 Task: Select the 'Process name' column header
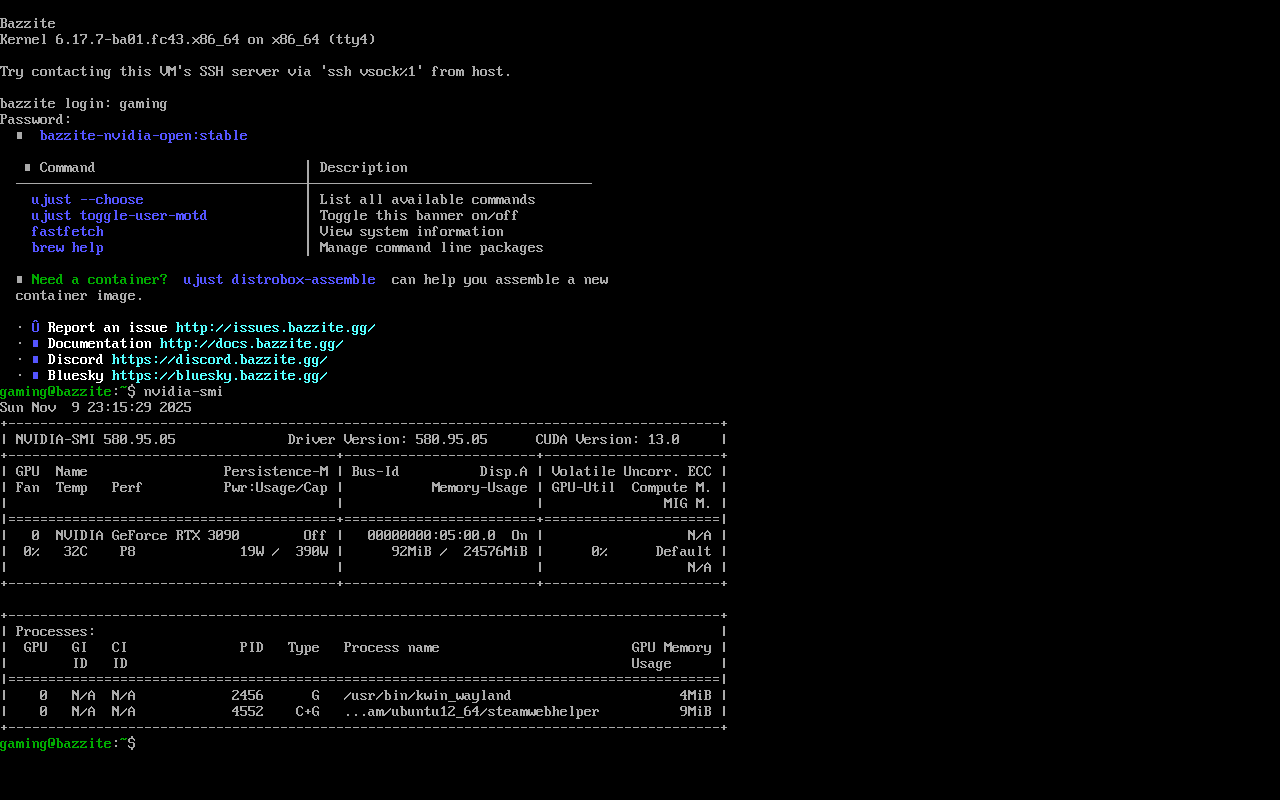(x=392, y=647)
